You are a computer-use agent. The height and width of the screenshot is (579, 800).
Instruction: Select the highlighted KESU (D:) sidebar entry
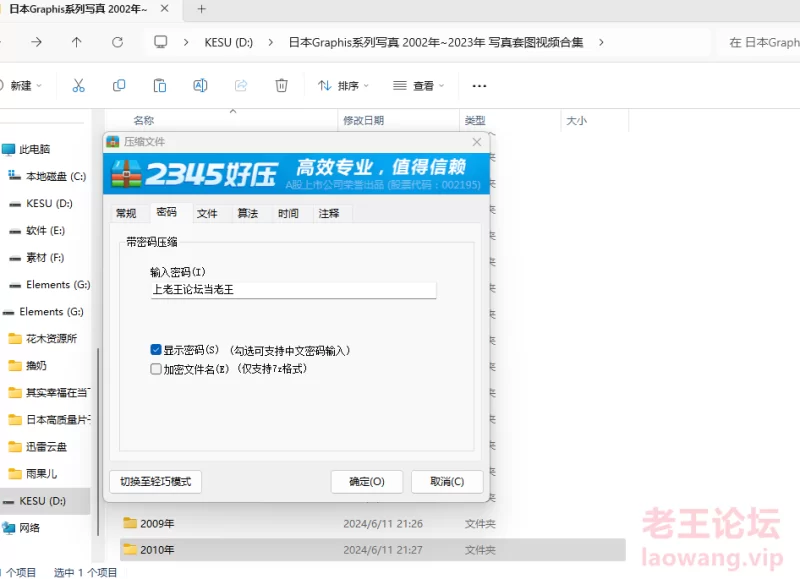click(45, 501)
